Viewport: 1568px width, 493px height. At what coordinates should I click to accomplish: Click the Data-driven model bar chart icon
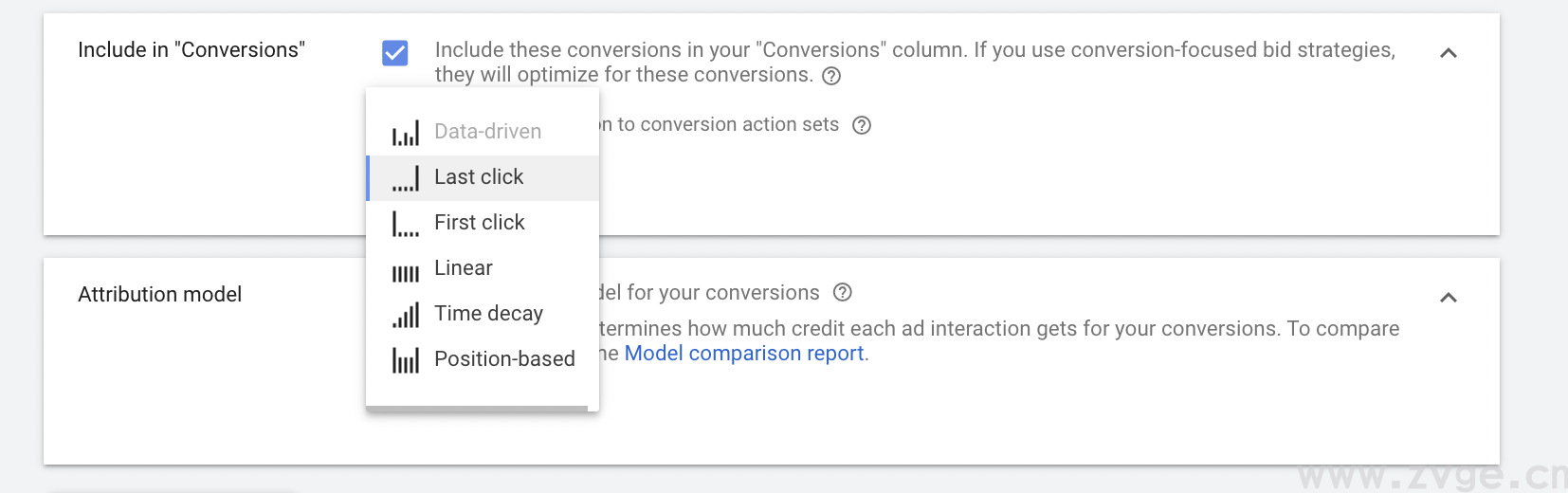(406, 133)
